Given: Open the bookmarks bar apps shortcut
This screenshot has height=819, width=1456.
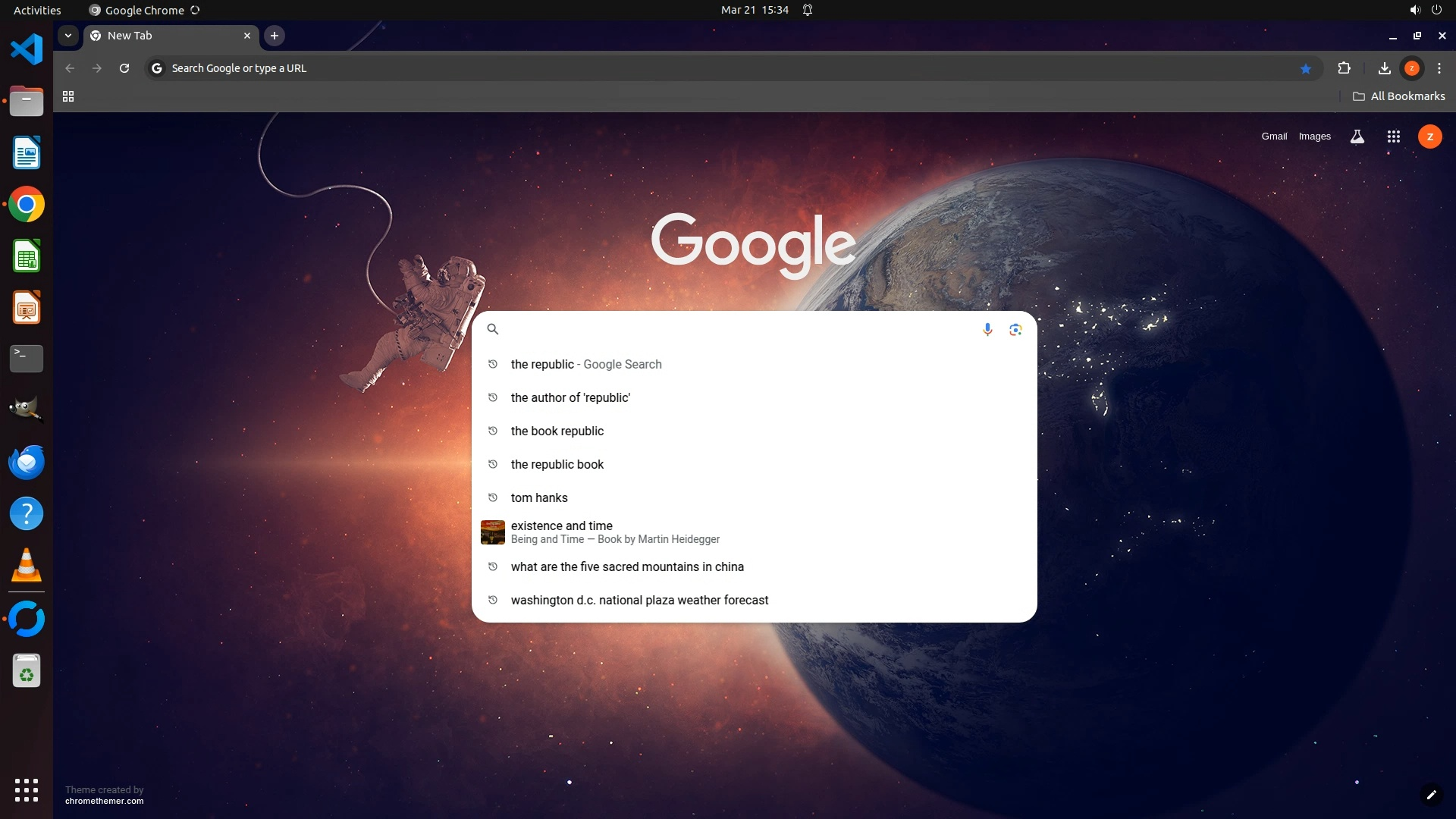Looking at the screenshot, I should pyautogui.click(x=68, y=96).
